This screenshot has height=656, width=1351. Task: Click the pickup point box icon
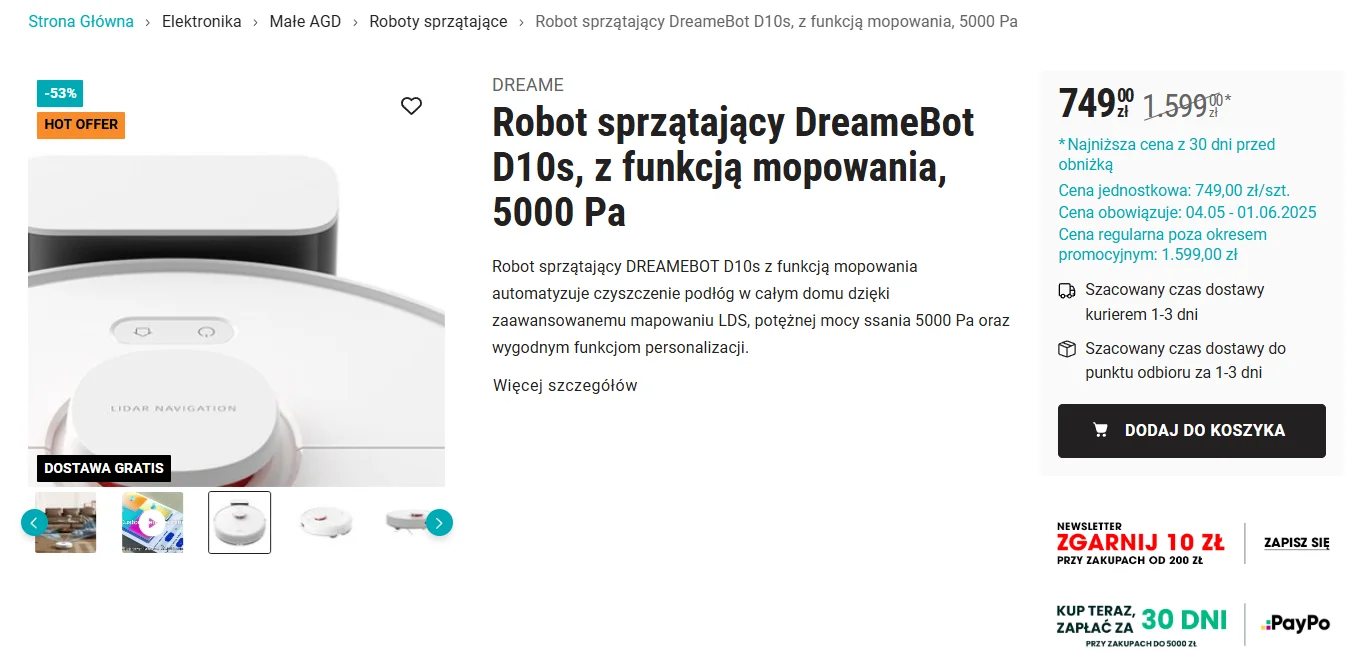pyautogui.click(x=1067, y=349)
